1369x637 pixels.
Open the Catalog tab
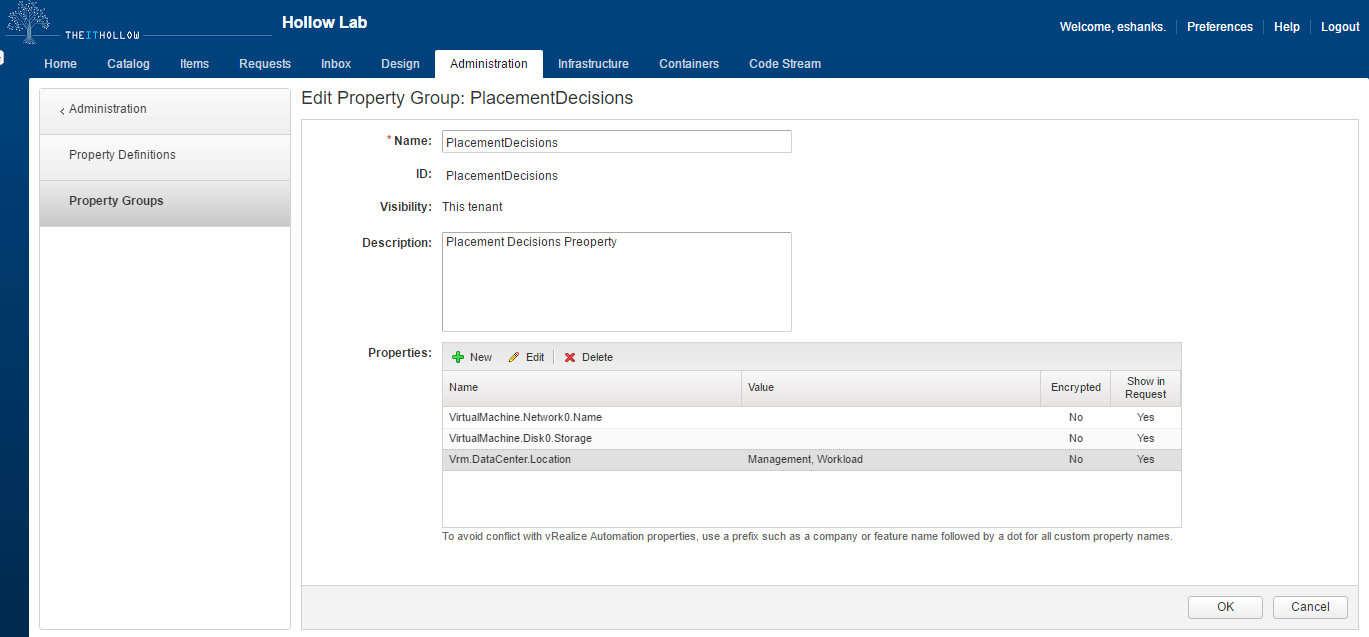[x=128, y=64]
